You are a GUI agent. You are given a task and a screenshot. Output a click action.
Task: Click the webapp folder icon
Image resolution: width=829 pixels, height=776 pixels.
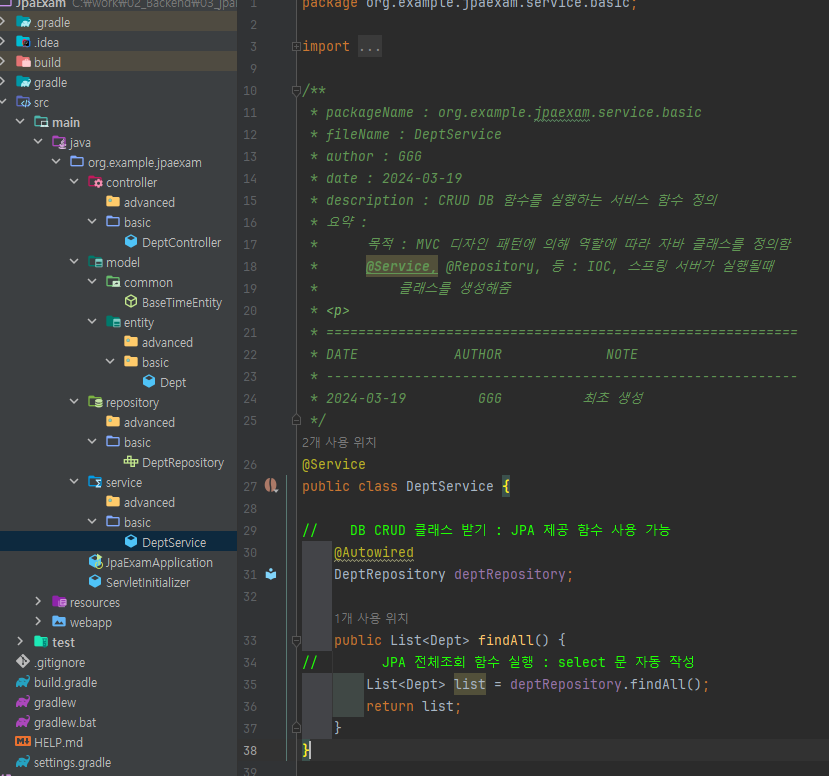click(x=59, y=622)
